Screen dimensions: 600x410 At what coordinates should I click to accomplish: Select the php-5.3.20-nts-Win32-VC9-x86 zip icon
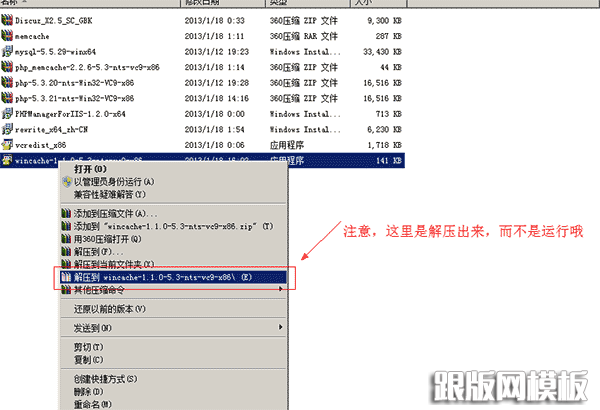tap(7, 83)
